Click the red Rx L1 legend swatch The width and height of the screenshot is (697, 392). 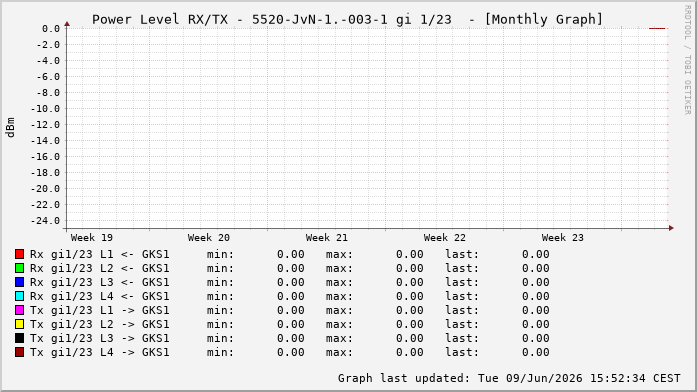(x=19, y=254)
